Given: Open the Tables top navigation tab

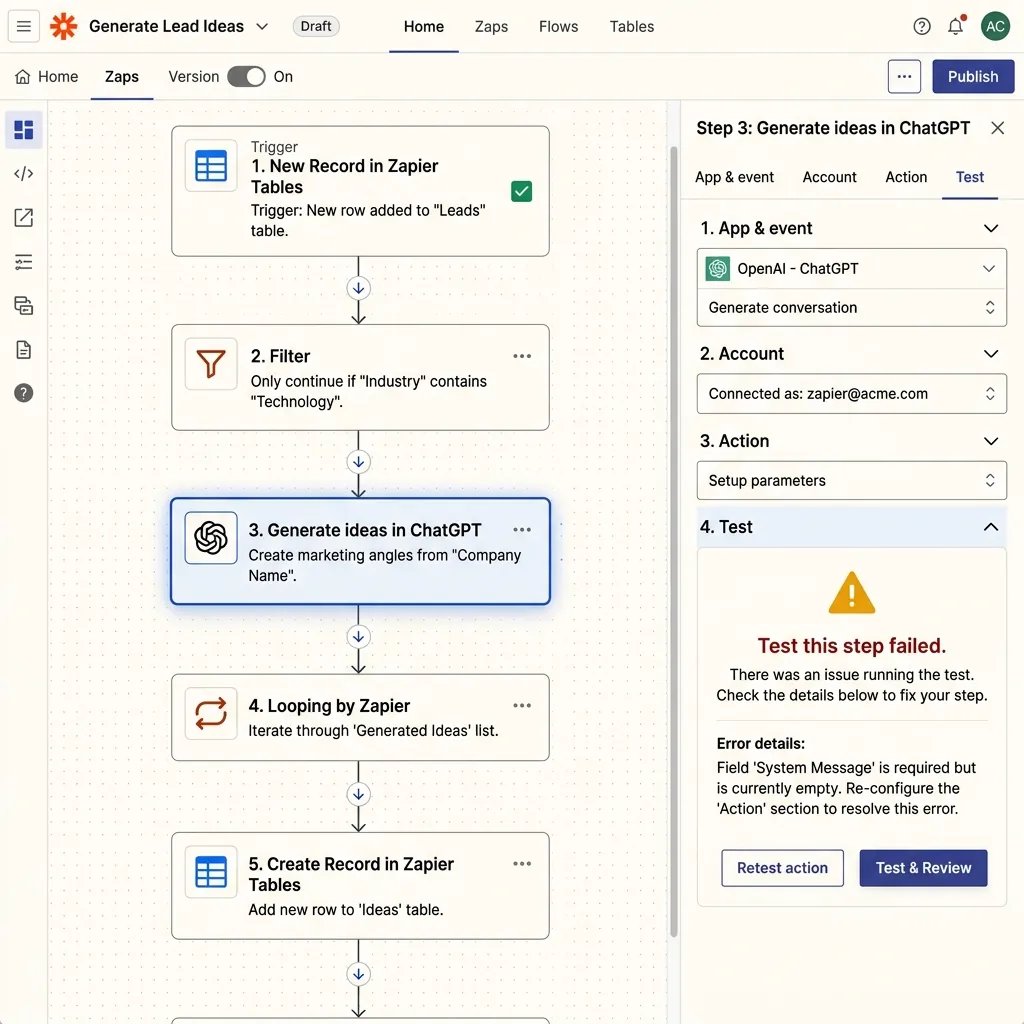Looking at the screenshot, I should (x=632, y=27).
